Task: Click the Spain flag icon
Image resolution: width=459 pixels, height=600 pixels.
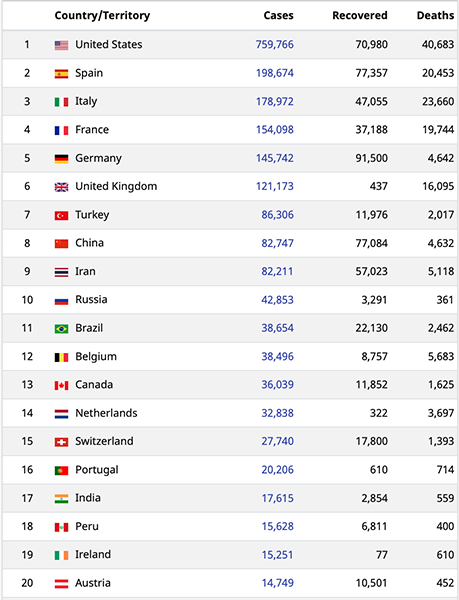Action: coord(61,73)
